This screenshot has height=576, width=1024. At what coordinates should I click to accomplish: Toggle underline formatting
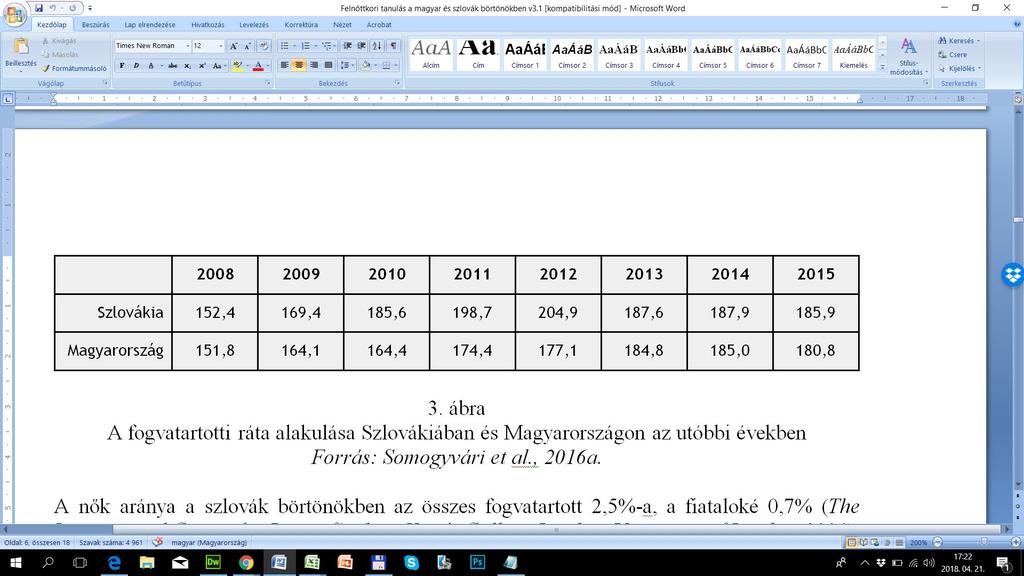151,65
